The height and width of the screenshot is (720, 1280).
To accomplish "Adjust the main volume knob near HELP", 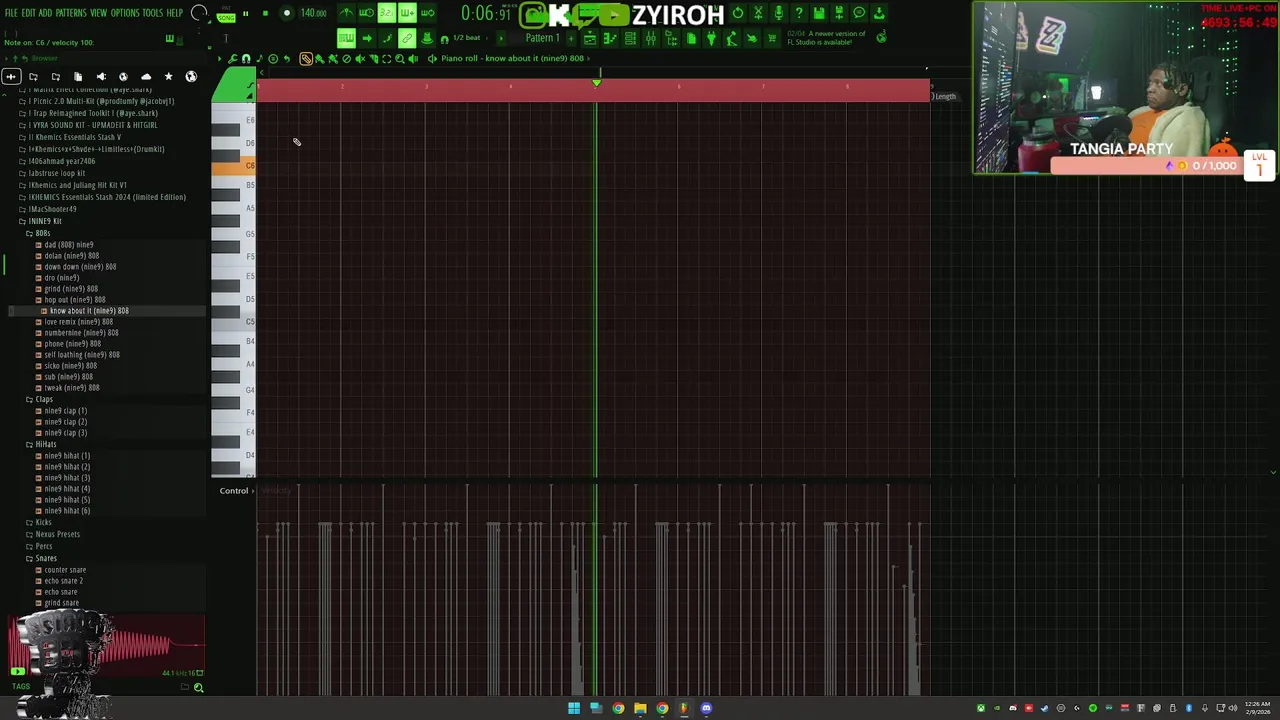I will point(199,13).
